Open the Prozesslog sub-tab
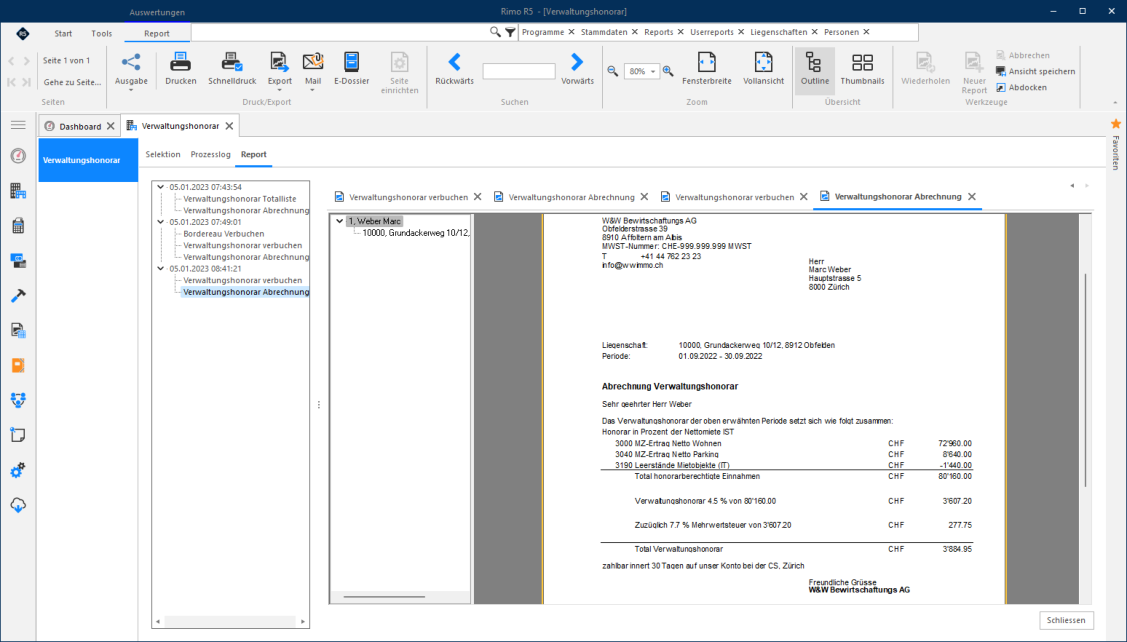The width and height of the screenshot is (1127, 642). [x=211, y=155]
